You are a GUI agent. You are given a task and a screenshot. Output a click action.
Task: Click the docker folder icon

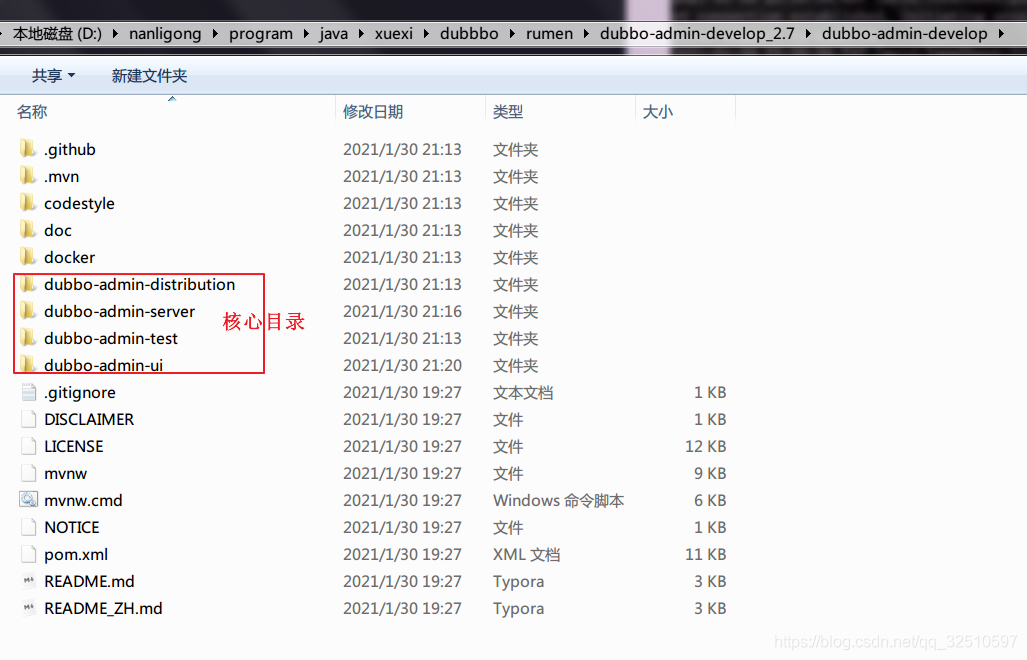point(28,257)
